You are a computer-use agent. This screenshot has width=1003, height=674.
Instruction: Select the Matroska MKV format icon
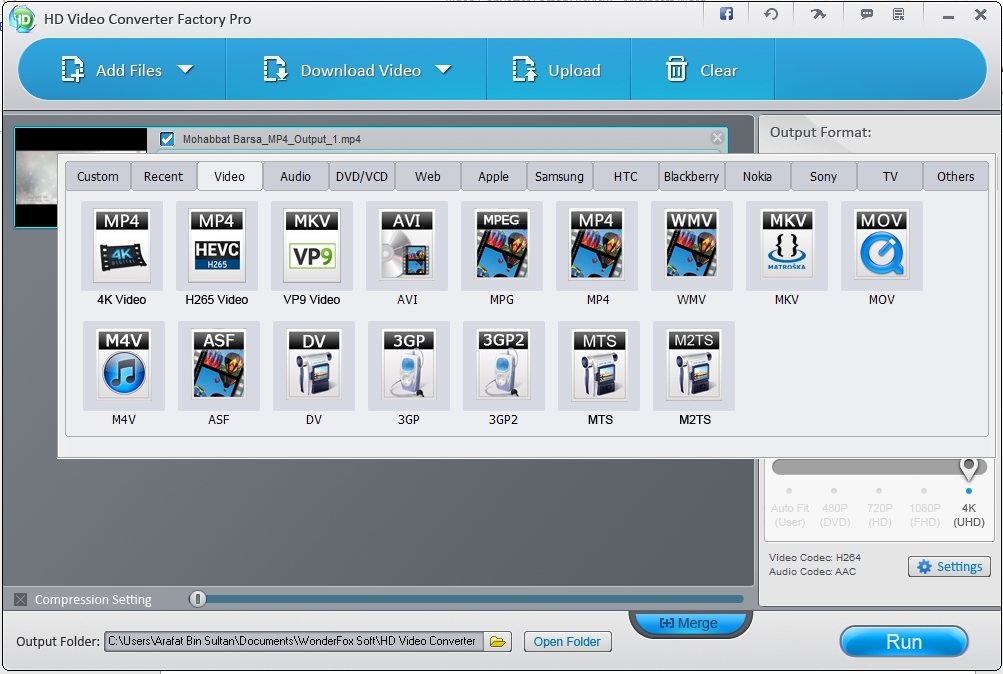tap(787, 246)
